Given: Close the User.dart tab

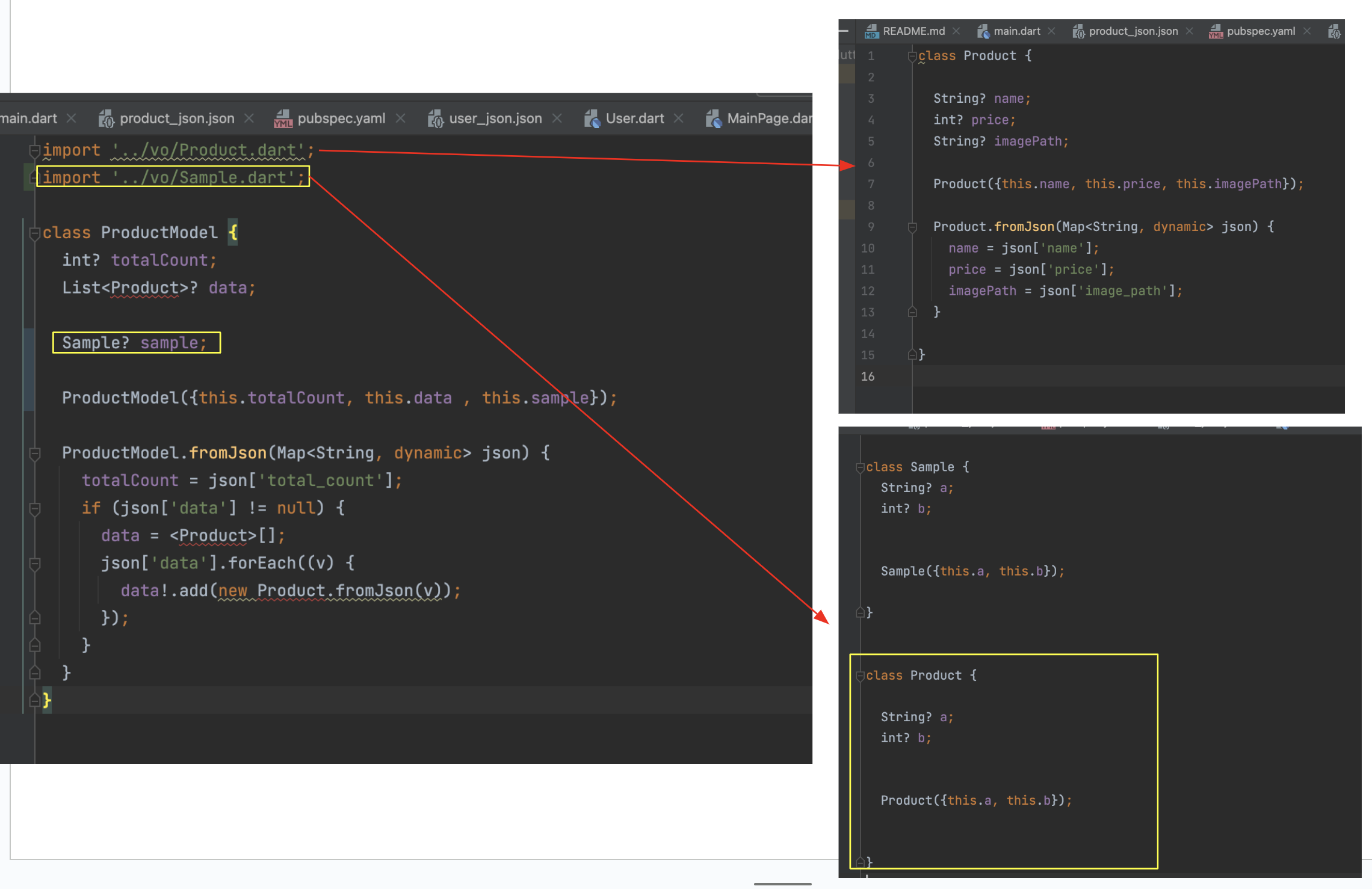Looking at the screenshot, I should pos(679,118).
